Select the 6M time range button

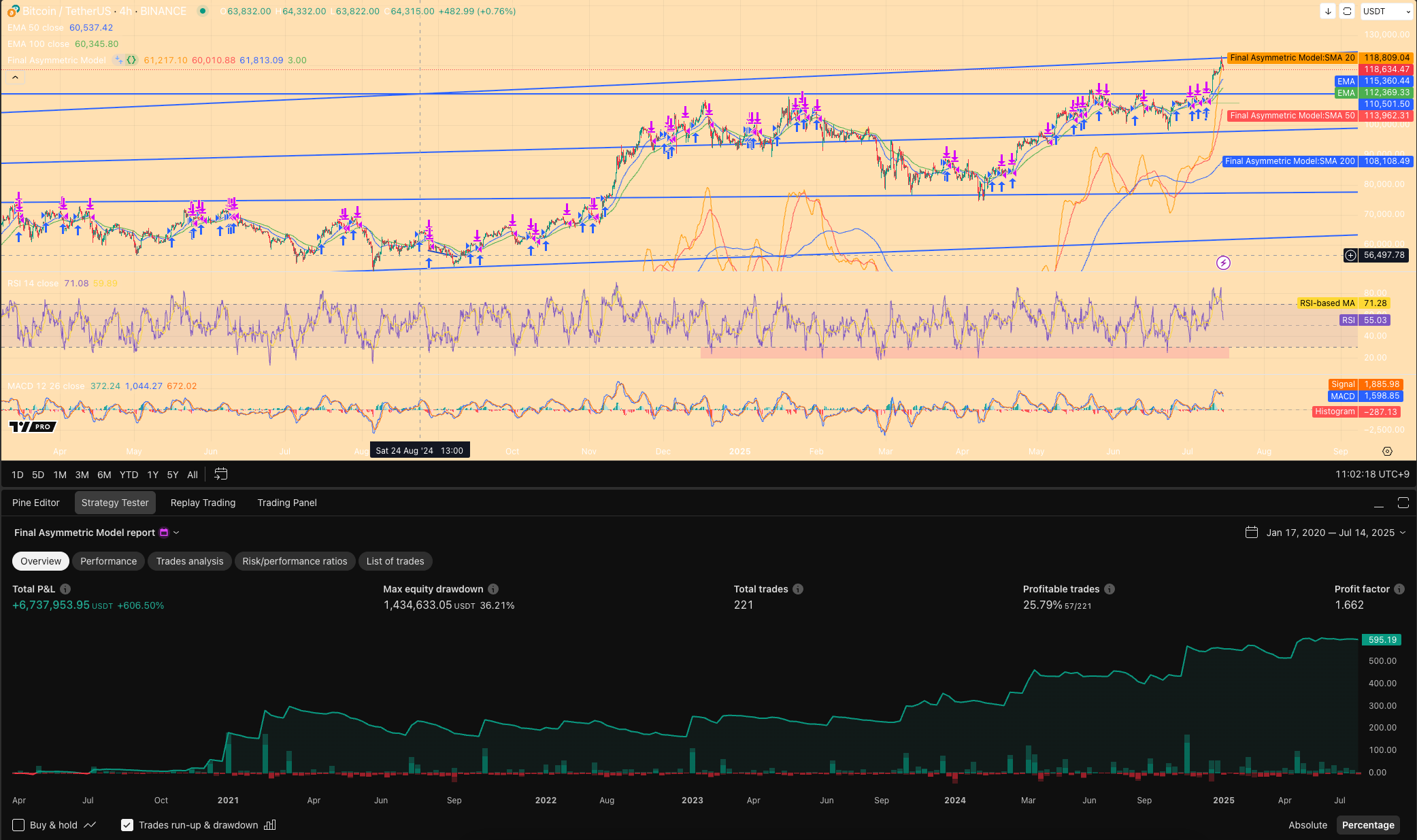click(104, 475)
